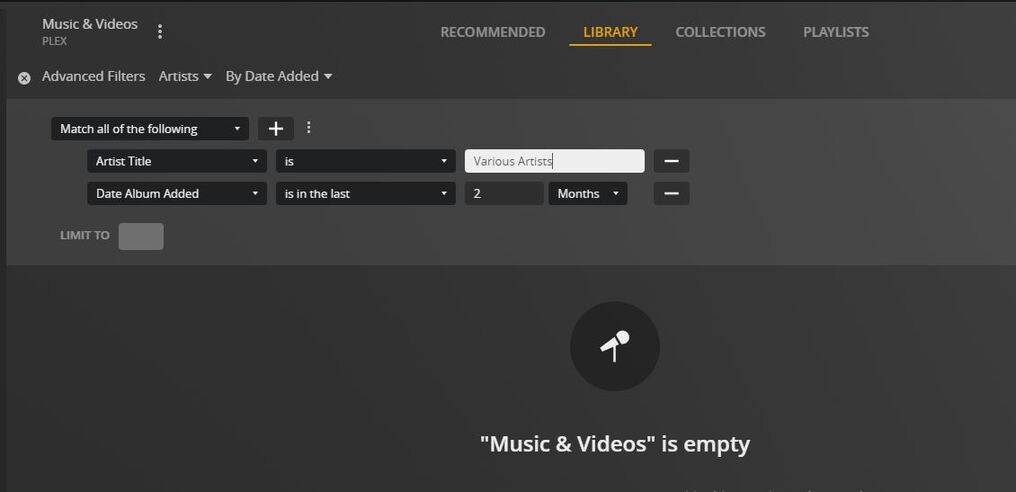Open the Artists type dropdown
Image resolution: width=1016 pixels, height=492 pixels.
[x=185, y=76]
